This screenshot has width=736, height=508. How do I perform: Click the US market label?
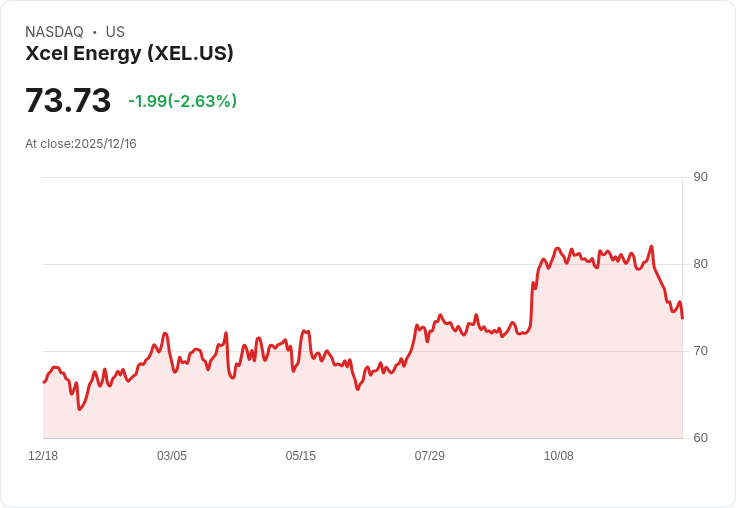point(115,32)
